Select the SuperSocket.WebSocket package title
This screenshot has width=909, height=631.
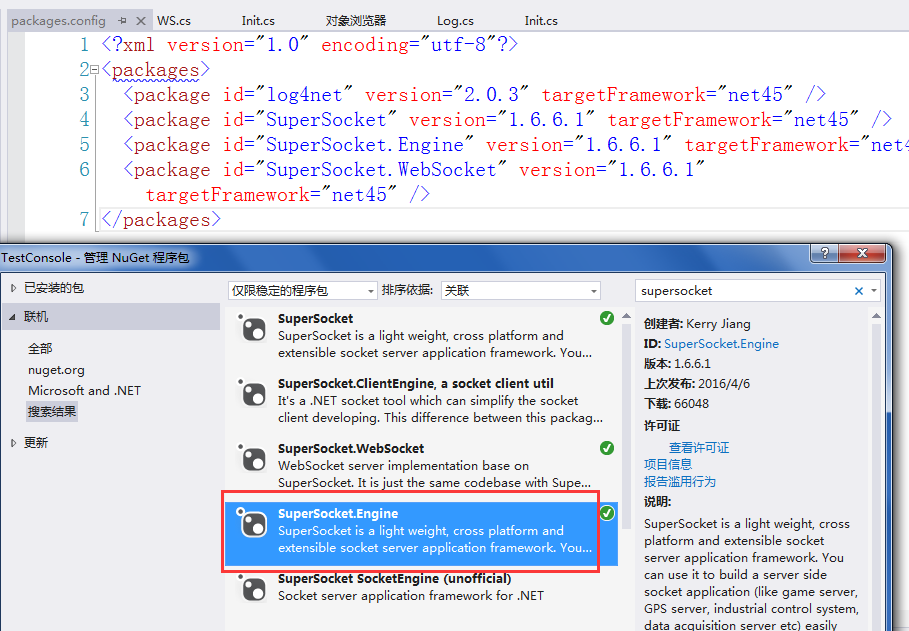point(351,448)
